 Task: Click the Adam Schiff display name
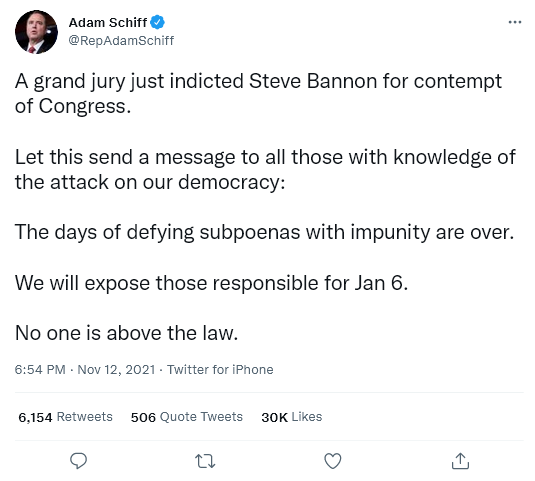(108, 23)
